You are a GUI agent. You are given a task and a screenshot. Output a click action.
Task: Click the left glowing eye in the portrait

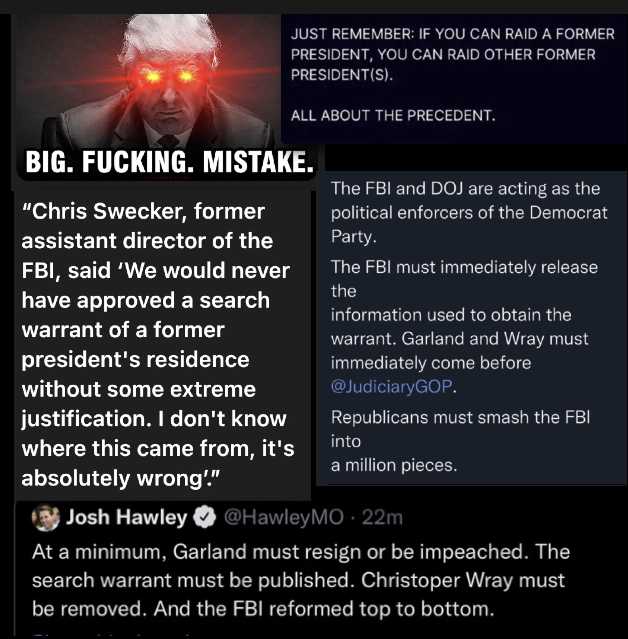150,76
